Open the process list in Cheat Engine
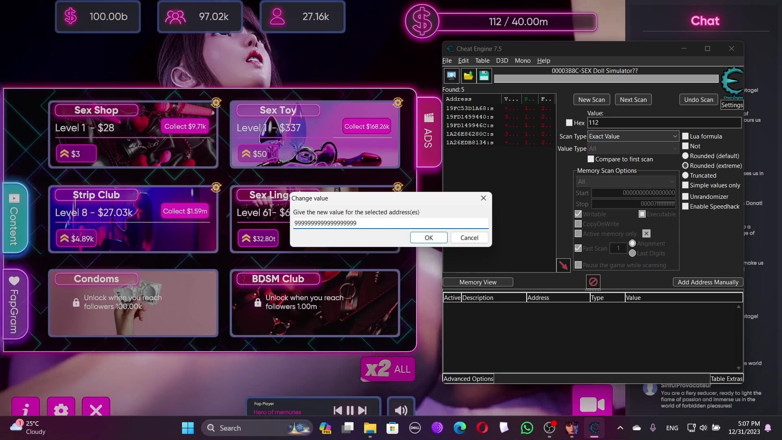The height and width of the screenshot is (440, 782). (x=451, y=76)
